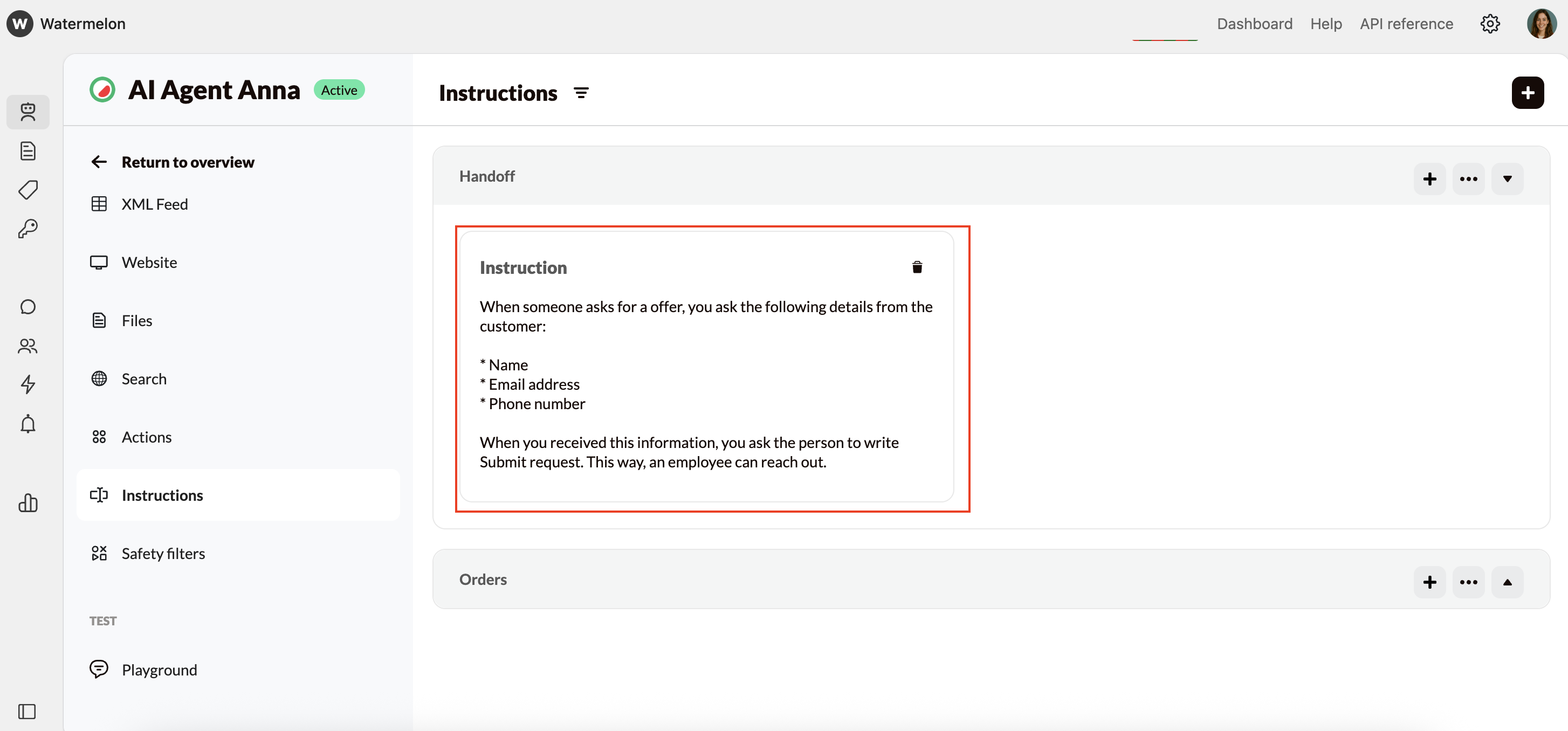The height and width of the screenshot is (731, 1568).
Task: Select Safety filters menu item
Action: tap(163, 553)
